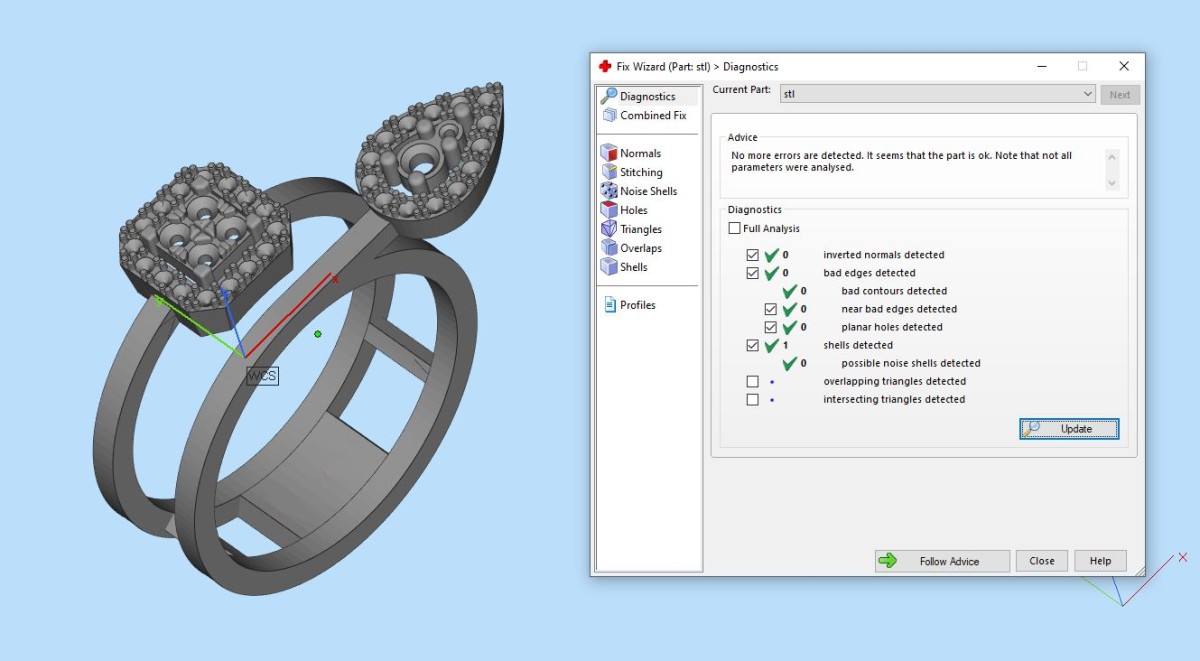Enable the Full Analysis checkbox
This screenshot has height=661, width=1200.
pos(735,229)
